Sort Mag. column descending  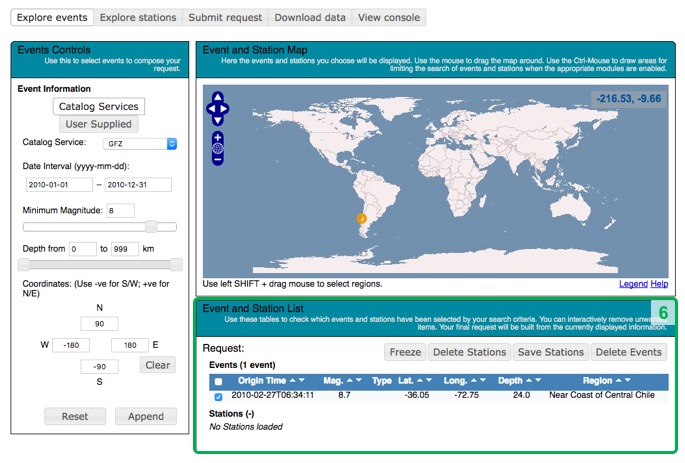tap(359, 380)
